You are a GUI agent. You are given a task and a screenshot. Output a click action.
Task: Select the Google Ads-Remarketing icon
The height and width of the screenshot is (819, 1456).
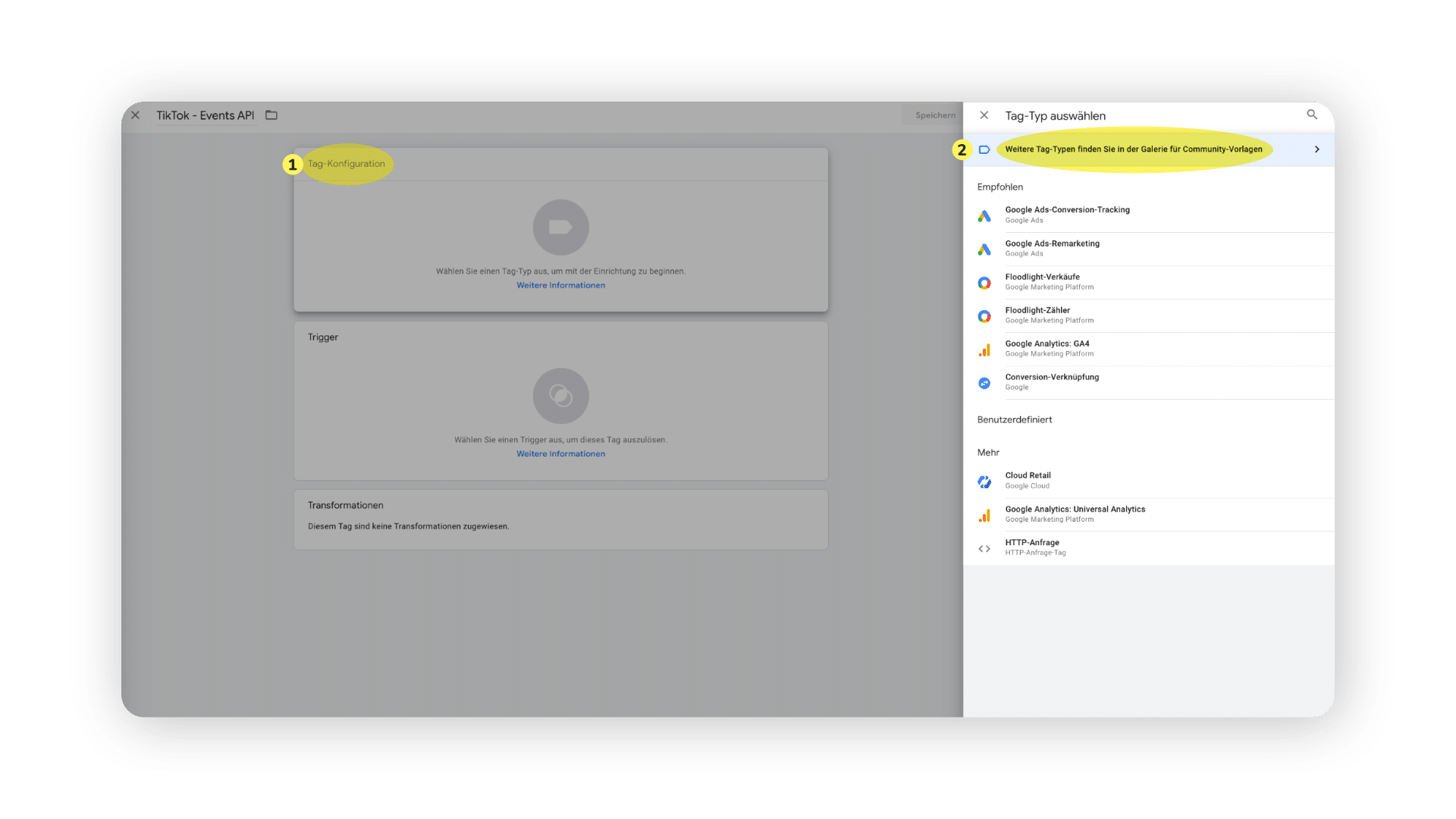984,249
